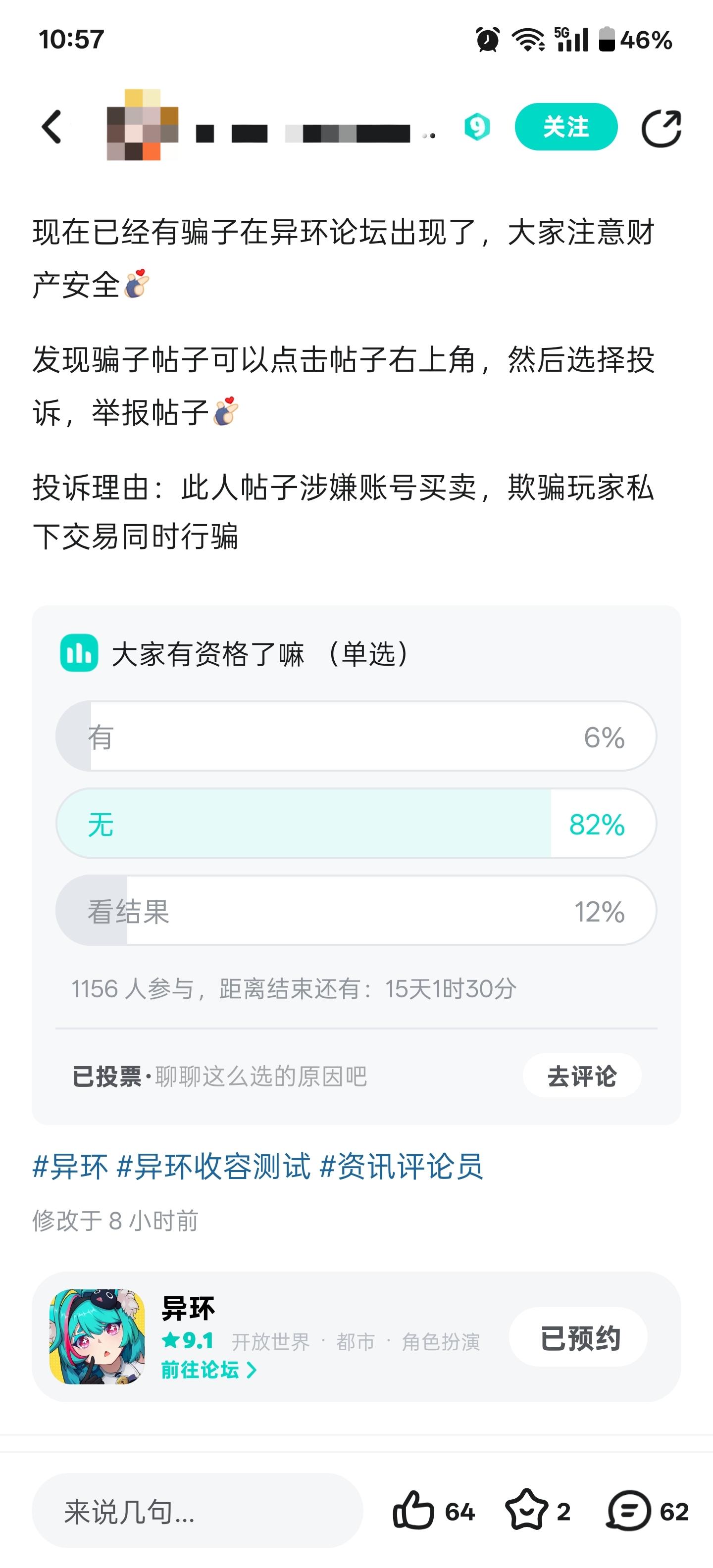Select poll option 看结果
713x1568 pixels.
click(x=356, y=911)
